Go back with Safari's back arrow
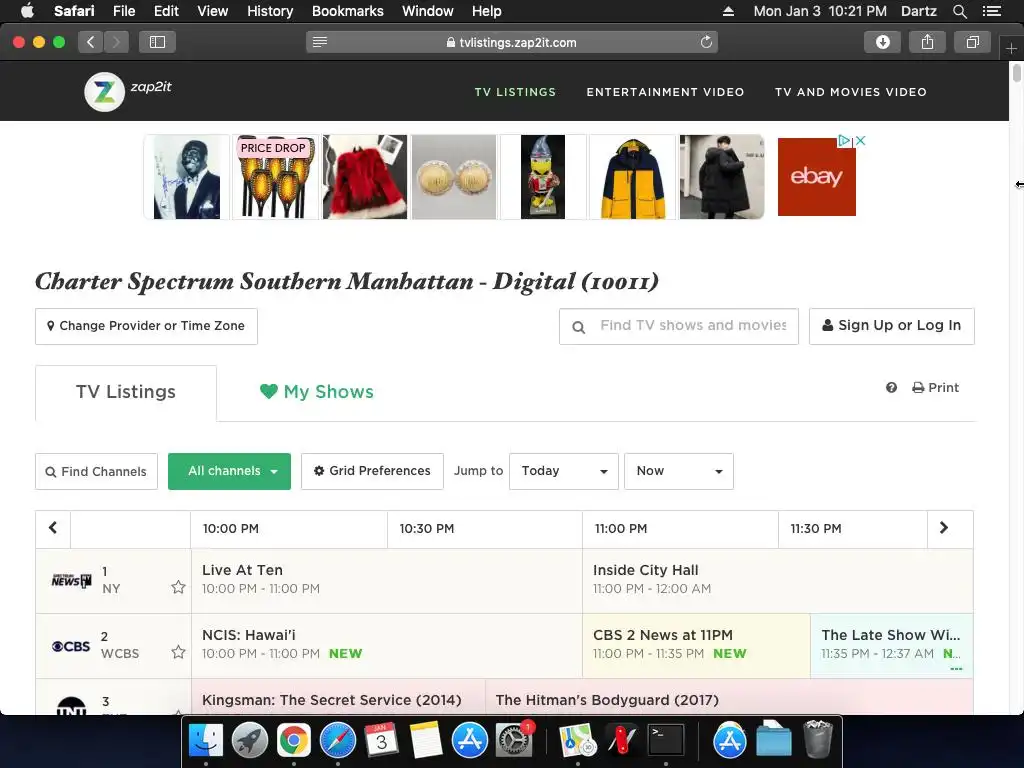 (91, 42)
